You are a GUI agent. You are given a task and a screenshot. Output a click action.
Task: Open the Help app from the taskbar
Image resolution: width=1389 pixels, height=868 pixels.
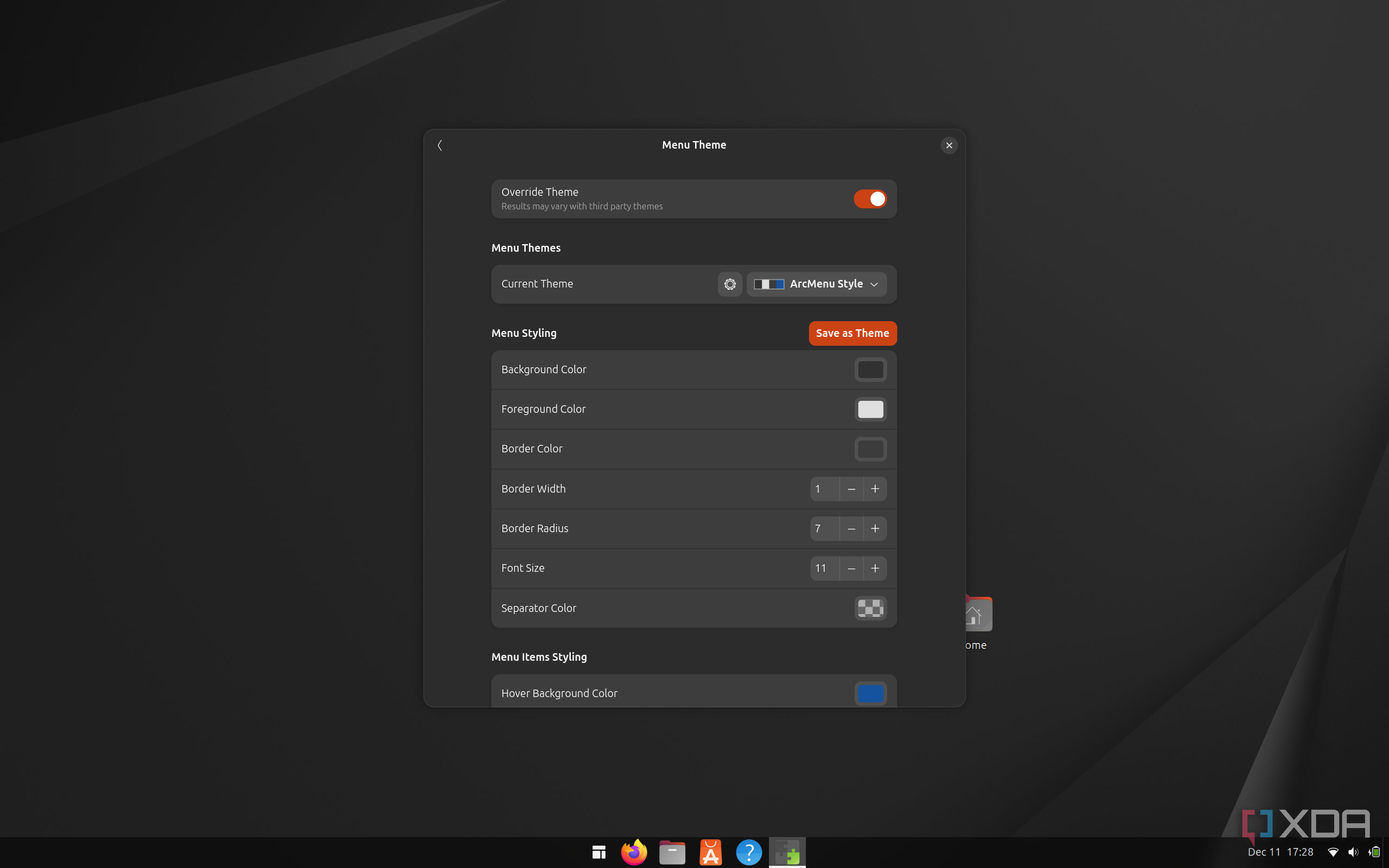(749, 852)
